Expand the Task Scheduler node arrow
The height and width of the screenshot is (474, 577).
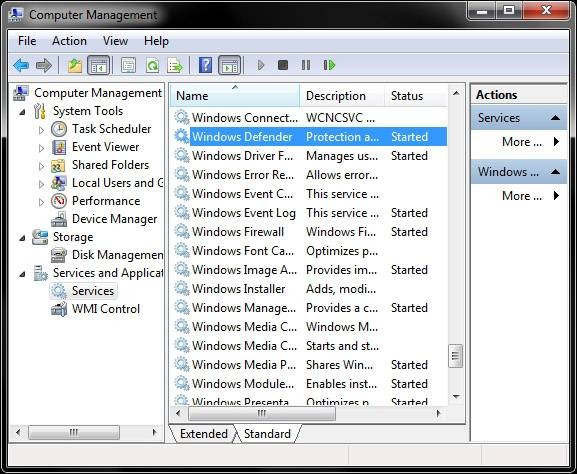pyautogui.click(x=41, y=130)
